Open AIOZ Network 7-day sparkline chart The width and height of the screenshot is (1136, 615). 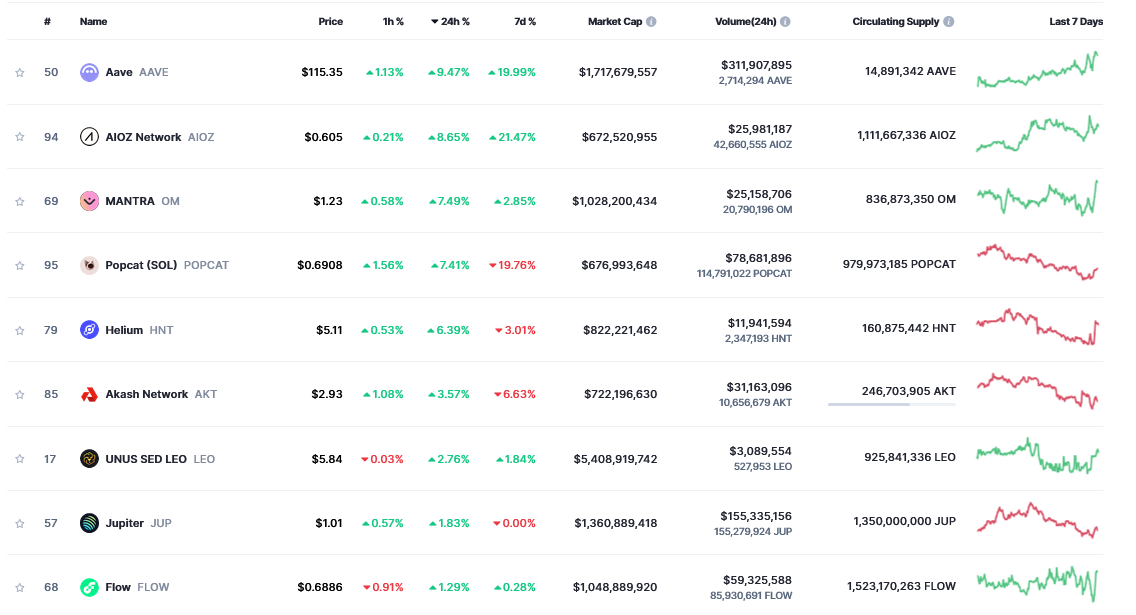tap(1037, 134)
